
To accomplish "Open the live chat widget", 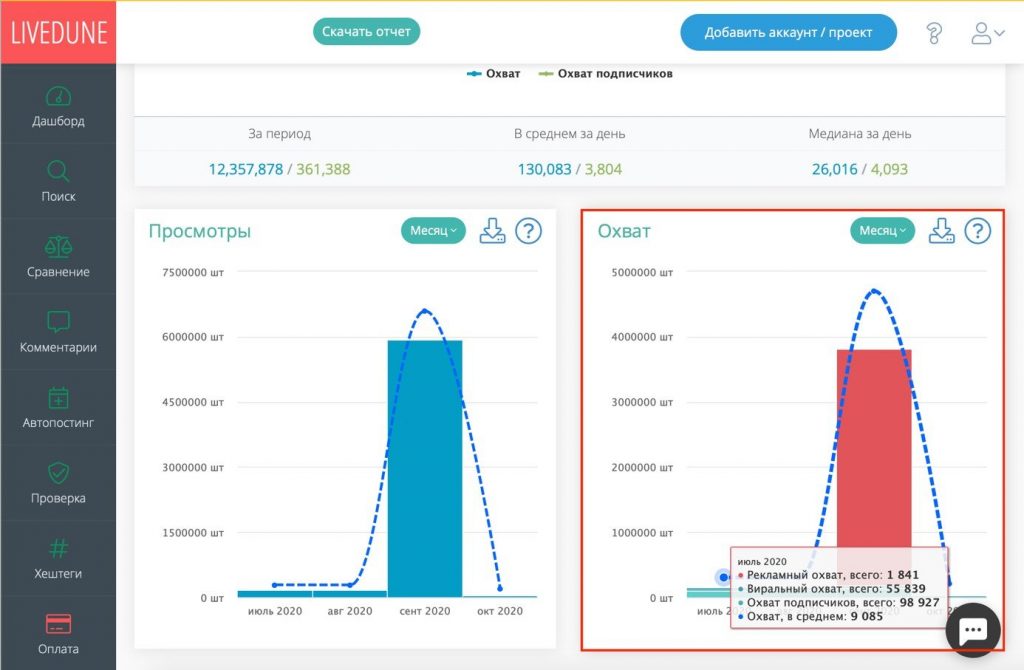I will pyautogui.click(x=973, y=630).
